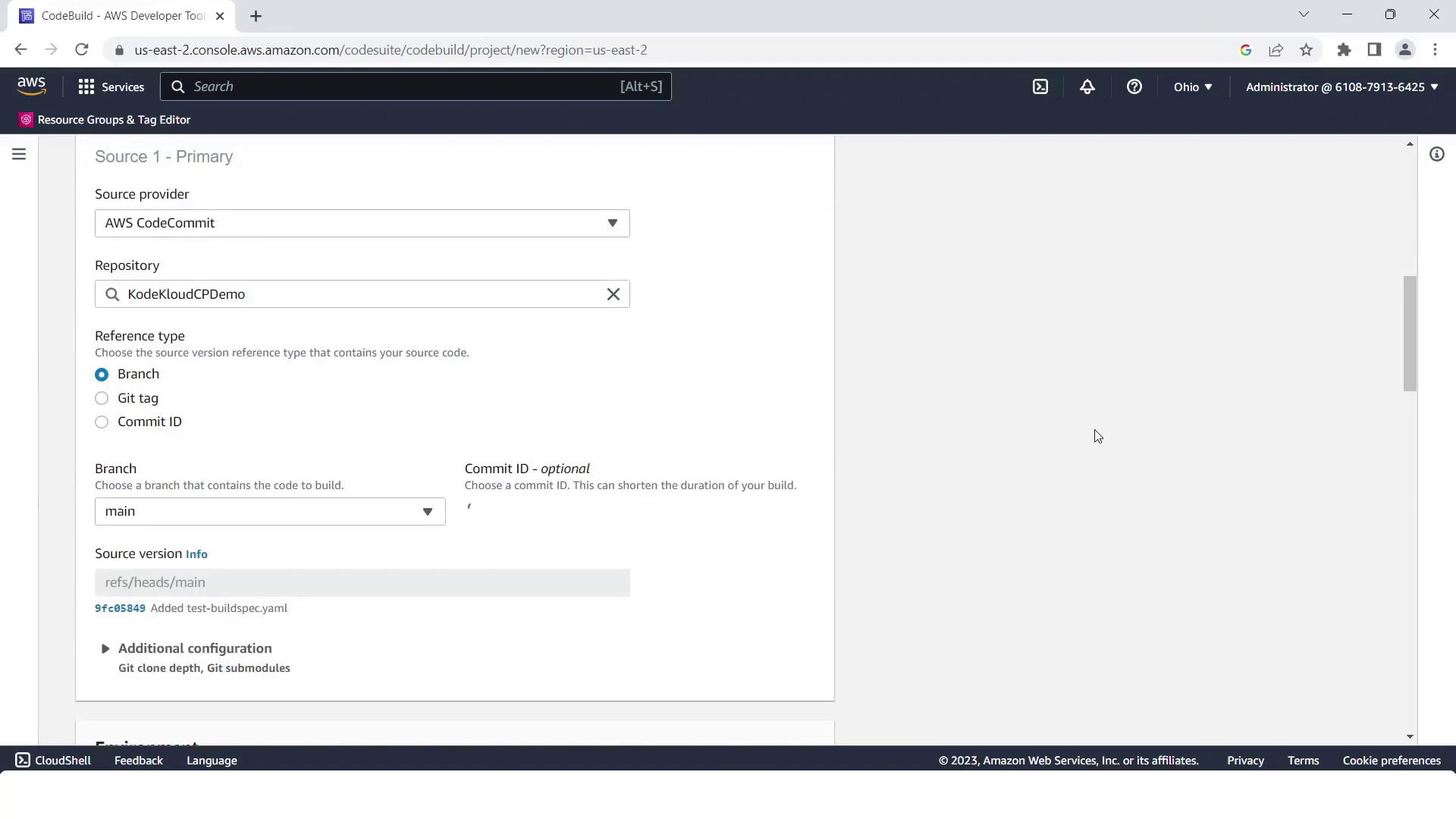Screen dimensions: 1456x819
Task: Open the Administrator account menu
Action: point(1341,87)
